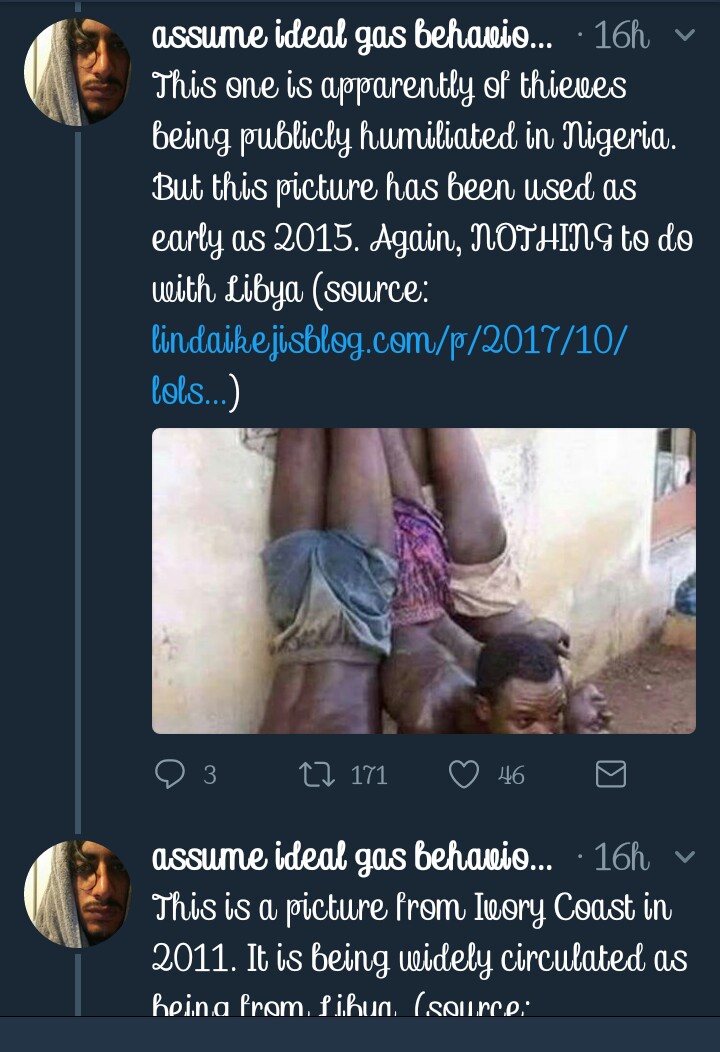Screen dimensions: 720x1052
Task: Open the profile picture on the Nigeria tweet
Action: (x=77, y=71)
